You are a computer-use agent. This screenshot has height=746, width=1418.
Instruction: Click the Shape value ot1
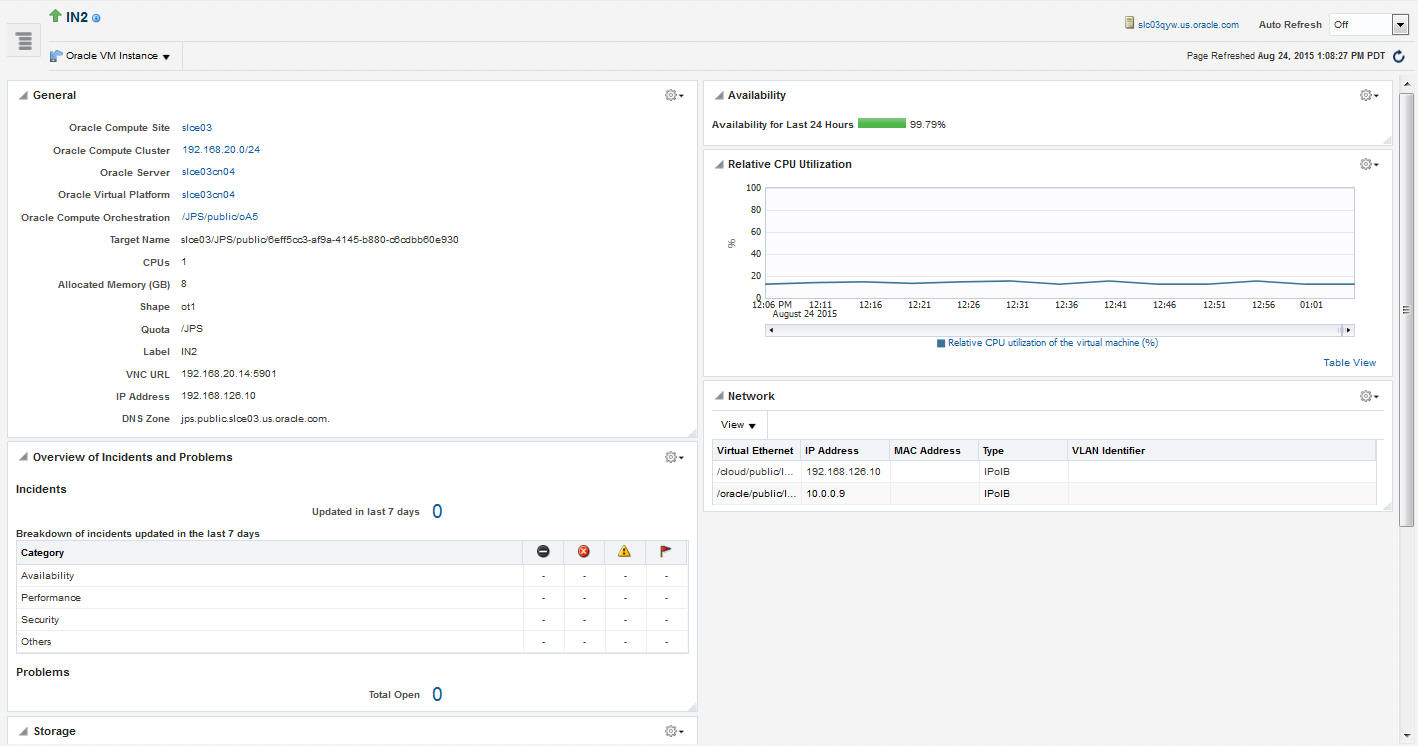point(189,307)
